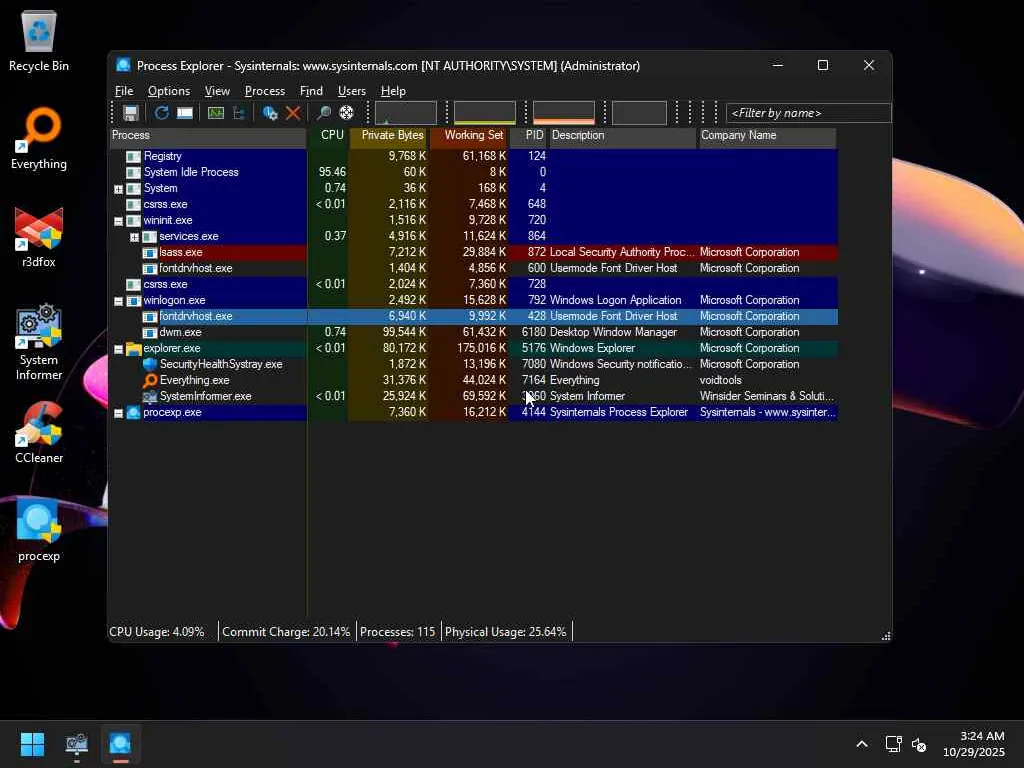Click the SystemInformer.exe process icon
The height and width of the screenshot is (768, 1024).
(x=150, y=396)
